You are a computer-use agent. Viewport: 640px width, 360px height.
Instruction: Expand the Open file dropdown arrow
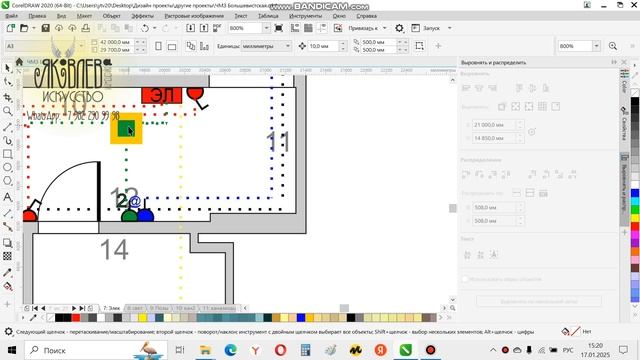(34, 28)
